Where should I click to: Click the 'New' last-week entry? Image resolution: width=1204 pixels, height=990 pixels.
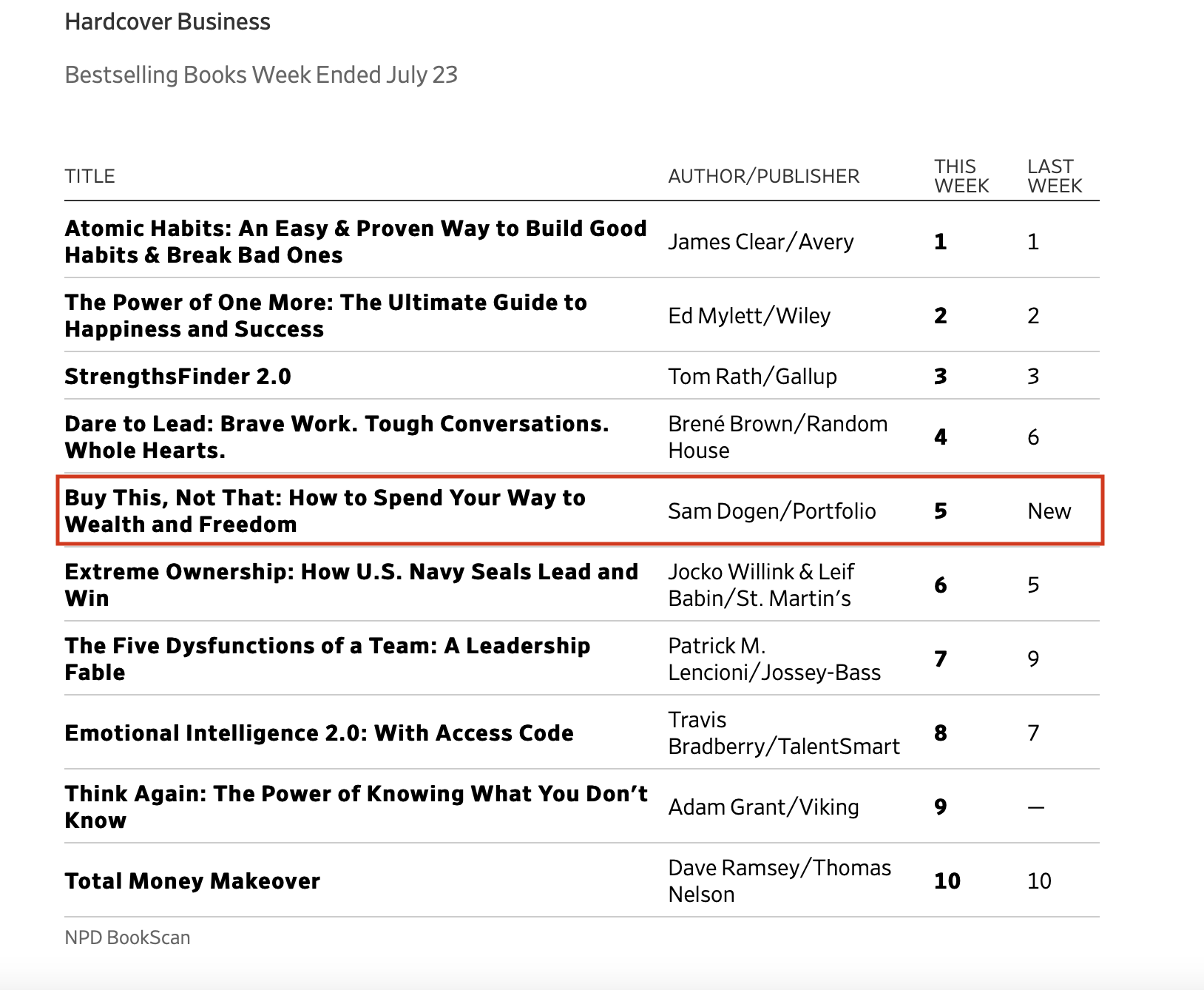point(1049,511)
